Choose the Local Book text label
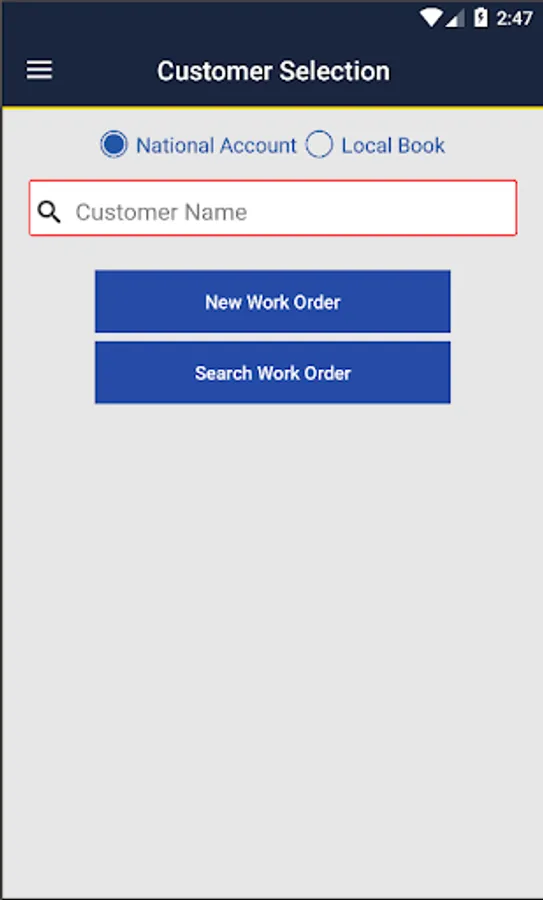 point(393,145)
